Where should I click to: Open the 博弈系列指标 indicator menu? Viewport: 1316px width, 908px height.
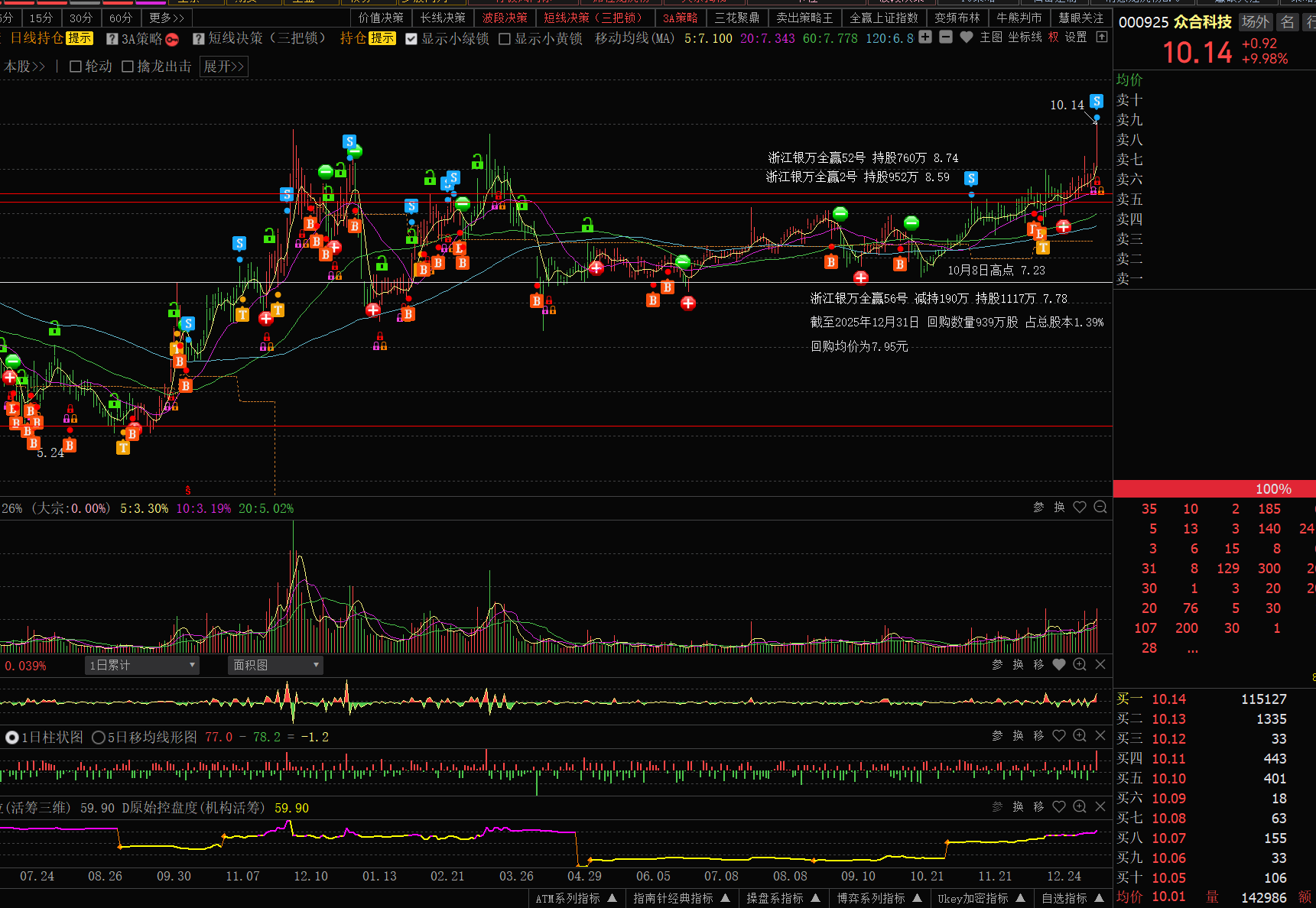[879, 899]
